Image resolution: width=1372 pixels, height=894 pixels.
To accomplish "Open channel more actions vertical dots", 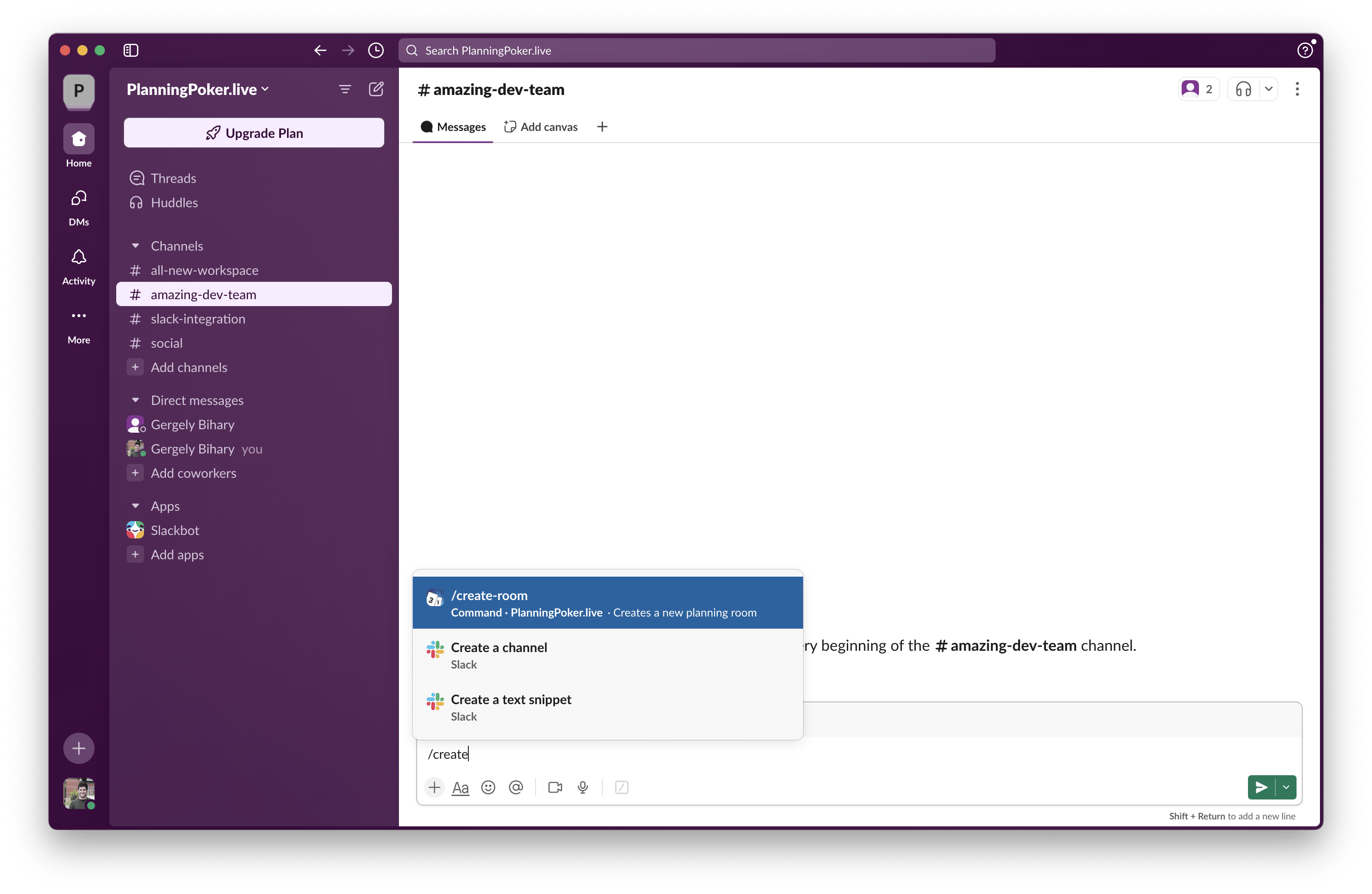I will click(1297, 89).
